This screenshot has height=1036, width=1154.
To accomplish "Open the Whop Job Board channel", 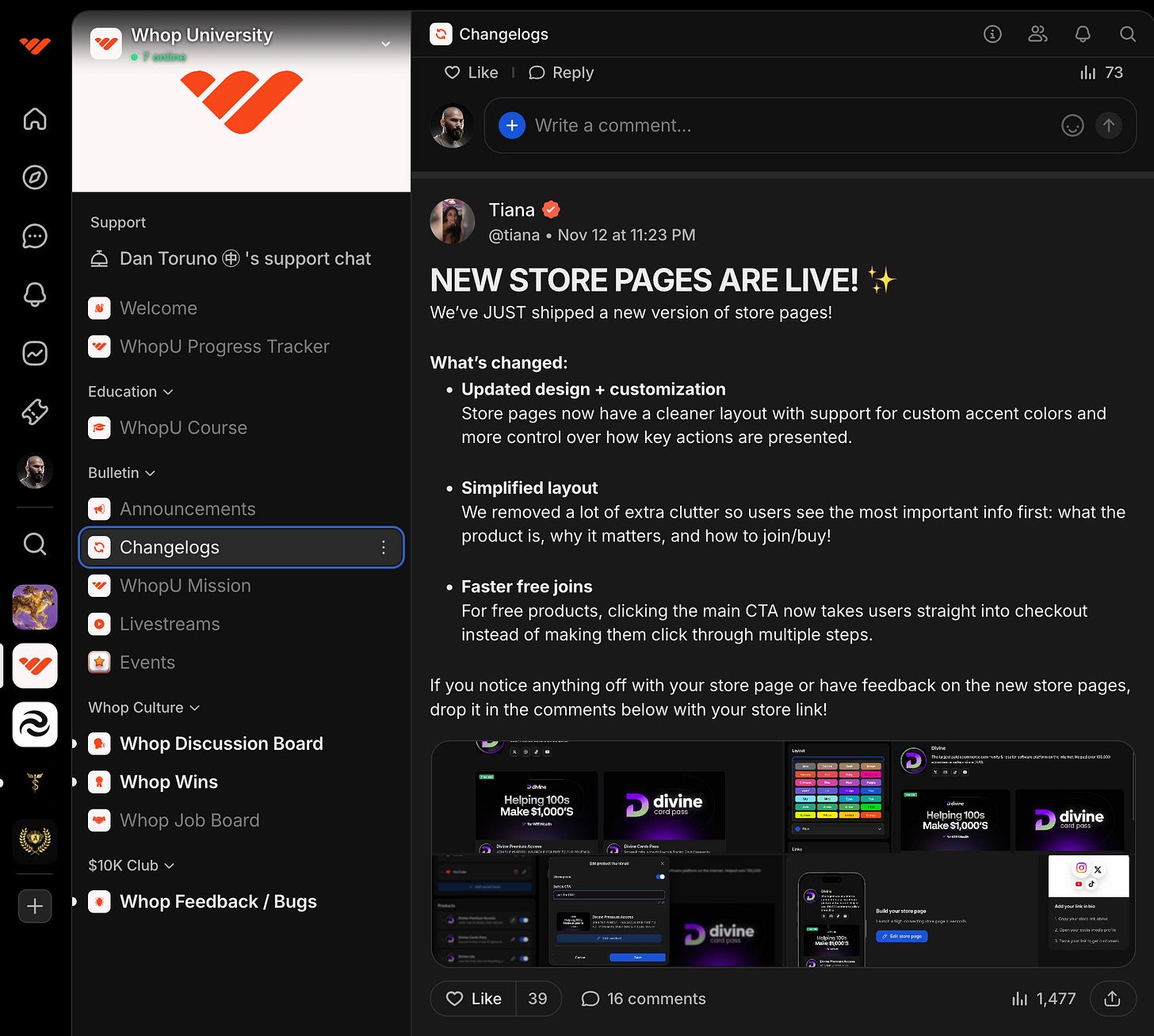I will pos(241,820).
